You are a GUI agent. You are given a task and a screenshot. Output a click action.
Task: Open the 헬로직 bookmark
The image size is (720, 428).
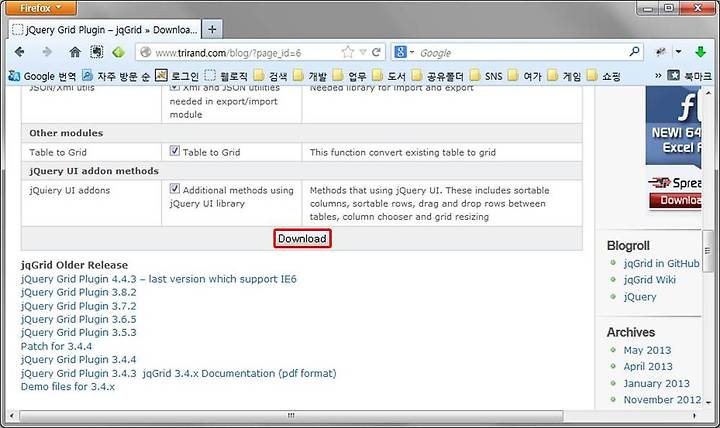click(x=226, y=76)
